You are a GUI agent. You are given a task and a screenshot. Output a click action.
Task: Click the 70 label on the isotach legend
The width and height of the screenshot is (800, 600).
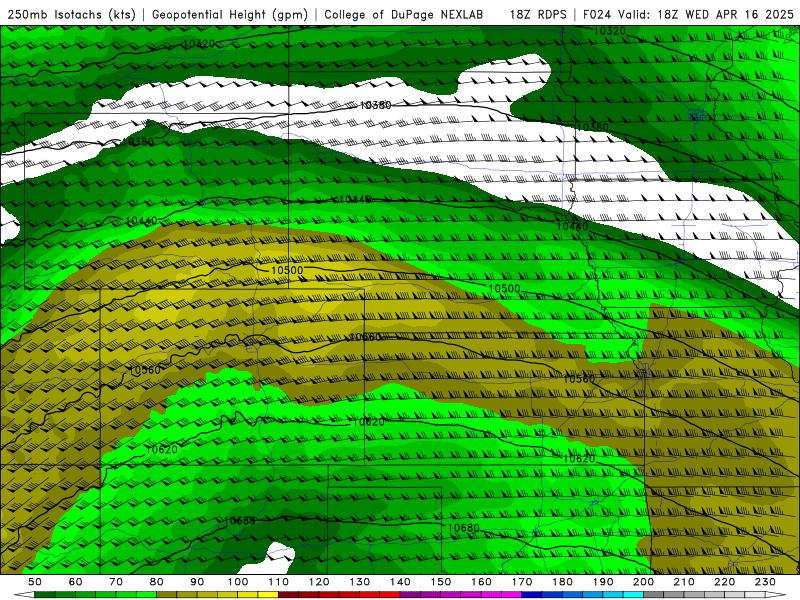point(116,582)
